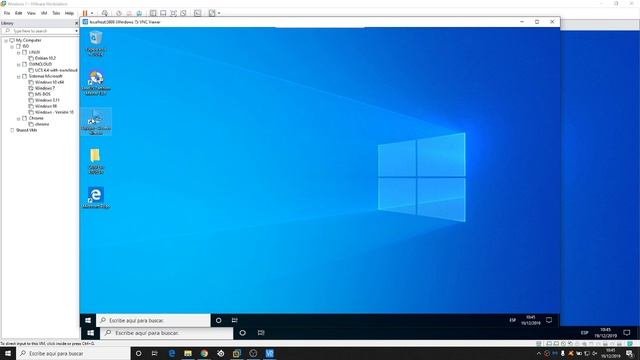Click the Manage Snapshots toolbar icon
The height and width of the screenshot is (360, 640).
(139, 13)
